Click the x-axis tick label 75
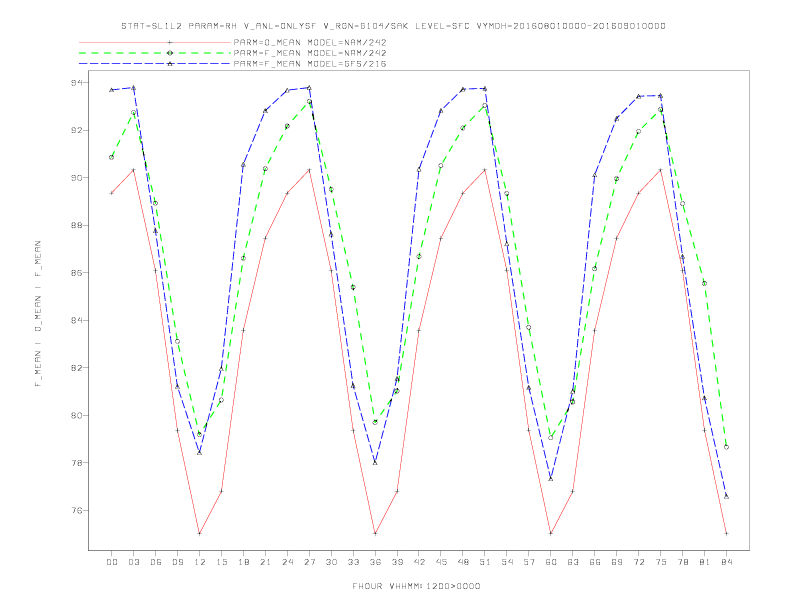This screenshot has width=792, height=612. 661,562
